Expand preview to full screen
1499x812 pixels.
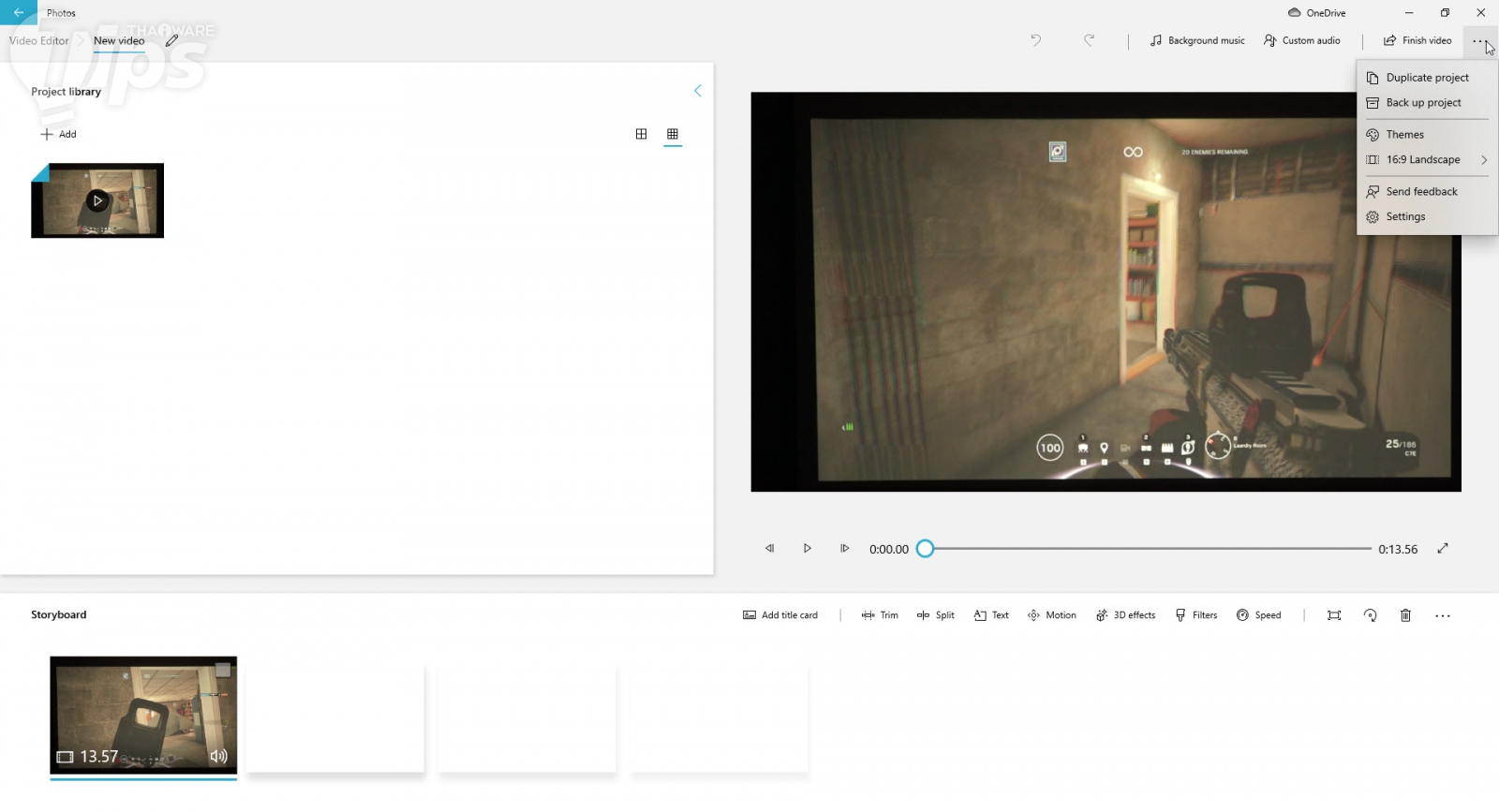click(x=1443, y=549)
